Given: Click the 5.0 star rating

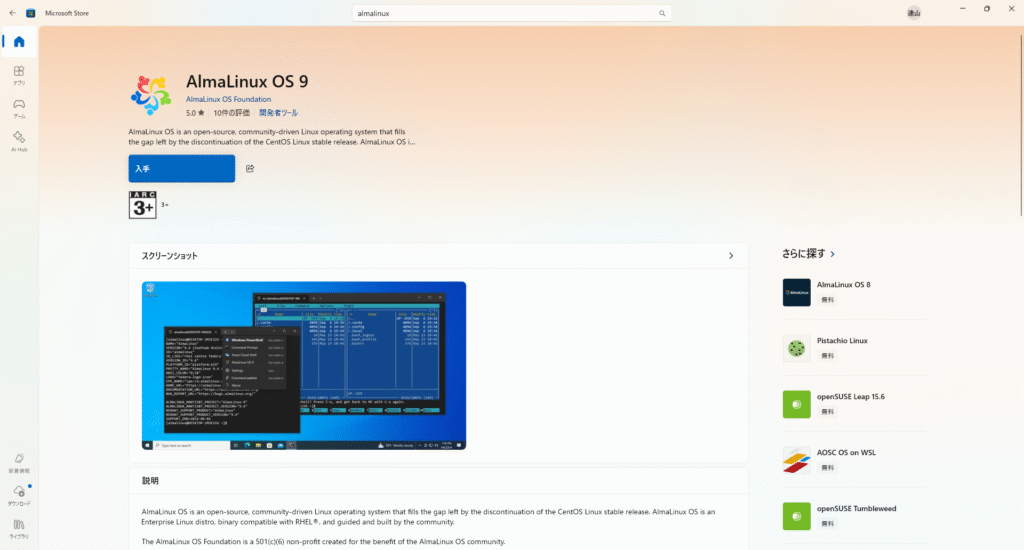Looking at the screenshot, I should tap(195, 113).
